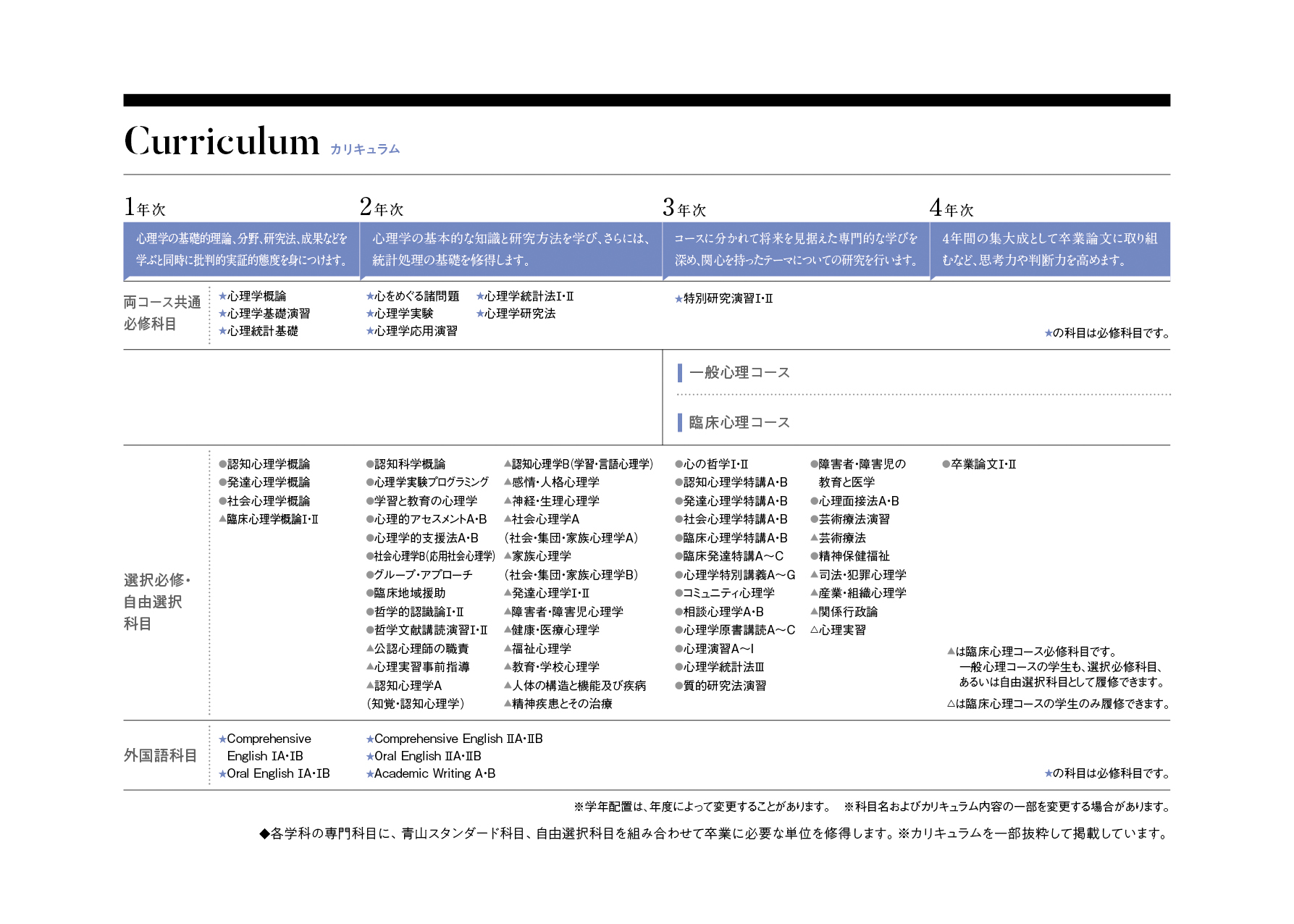Click 哲学的認識論Ⅰ·Ⅱ course

(415, 612)
